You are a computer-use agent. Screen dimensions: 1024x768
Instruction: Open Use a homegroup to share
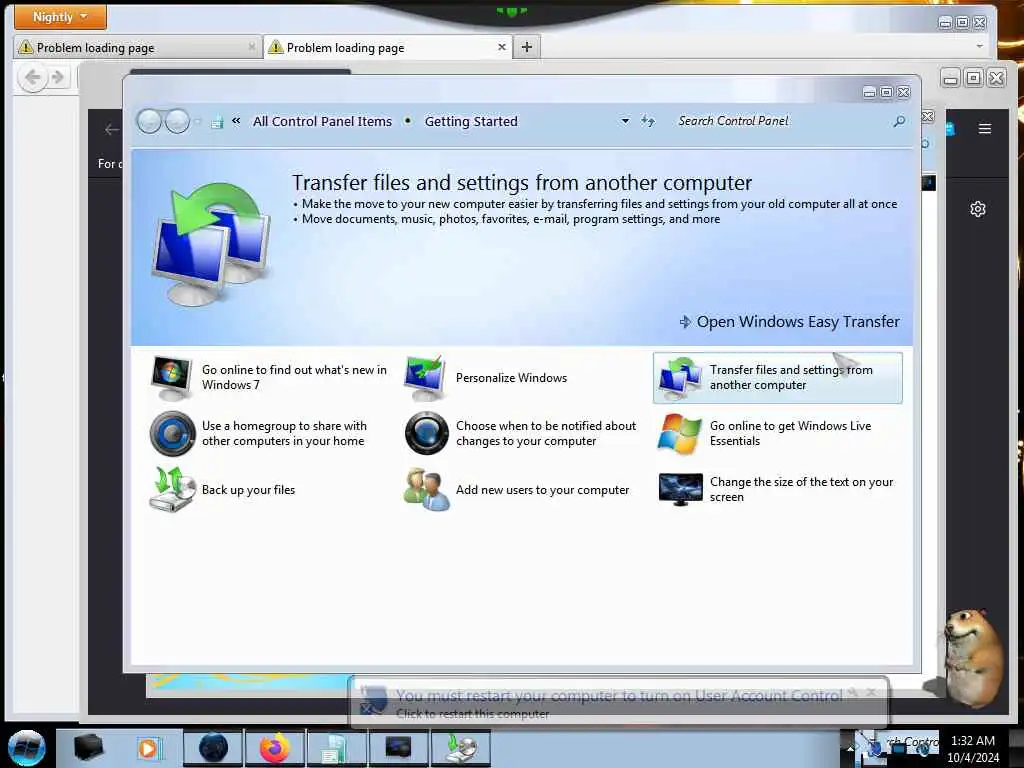tap(284, 434)
